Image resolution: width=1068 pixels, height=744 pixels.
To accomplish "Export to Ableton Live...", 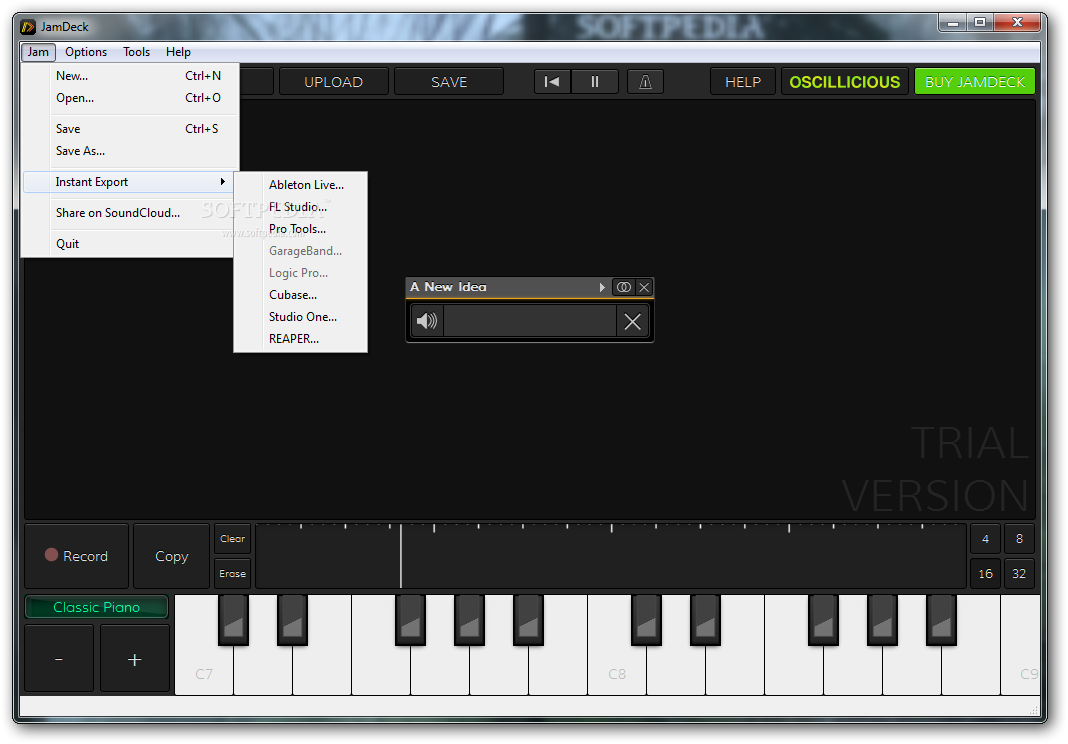I will coord(300,185).
